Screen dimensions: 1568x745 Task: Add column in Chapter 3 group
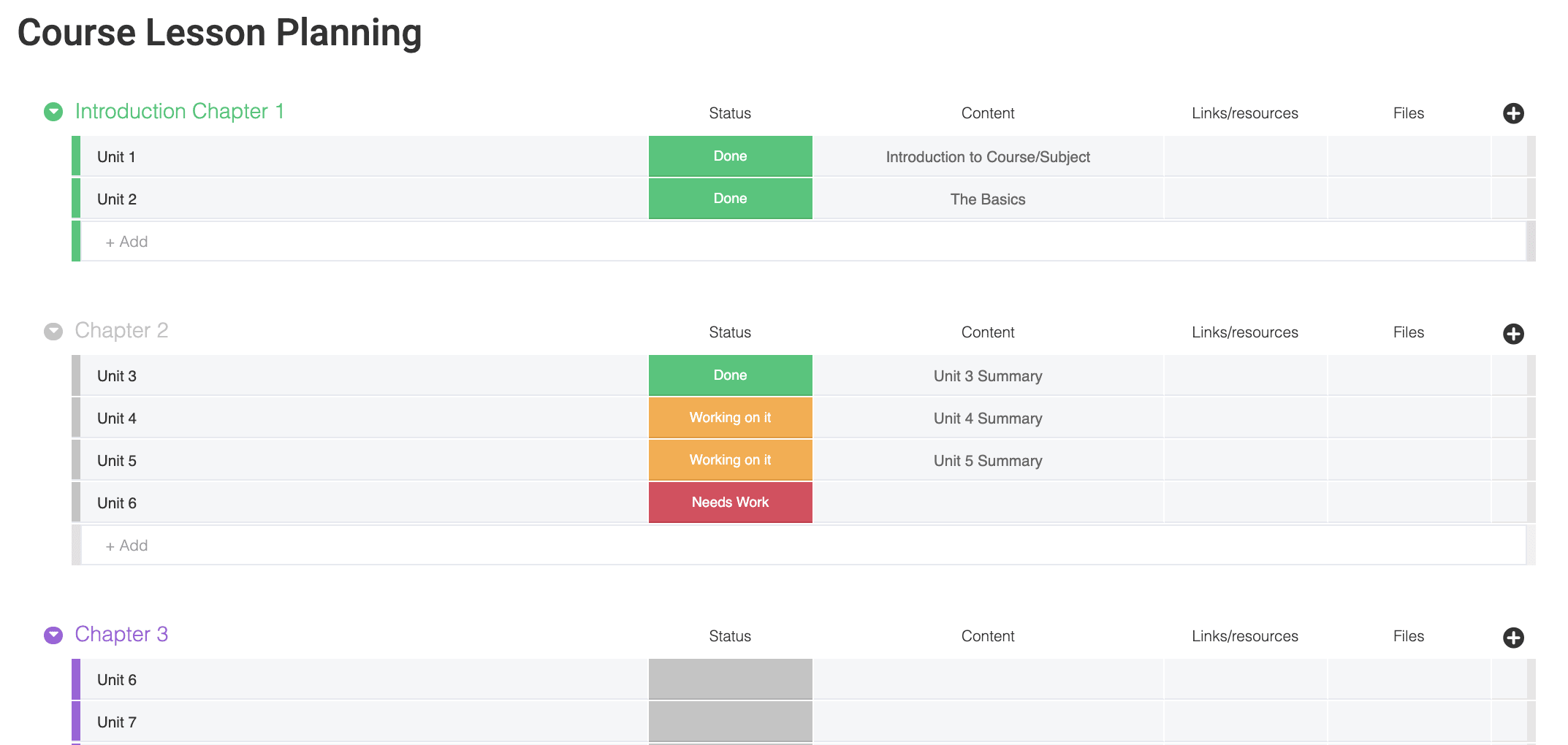tap(1513, 638)
